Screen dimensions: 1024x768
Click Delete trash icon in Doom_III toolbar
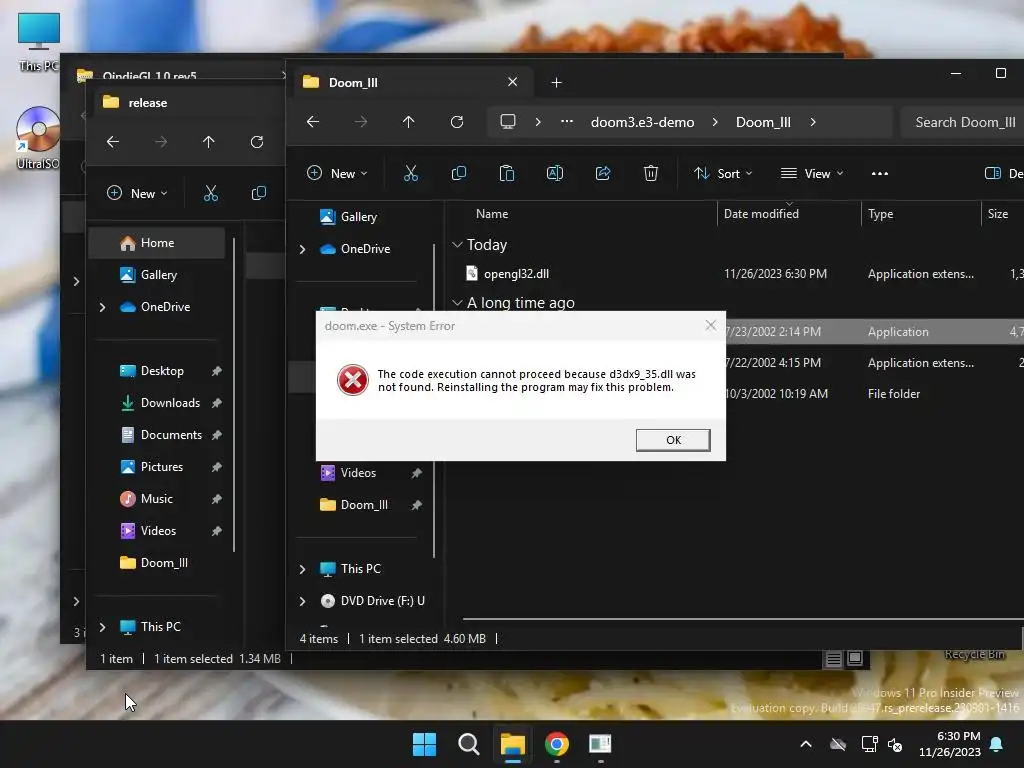tap(650, 173)
